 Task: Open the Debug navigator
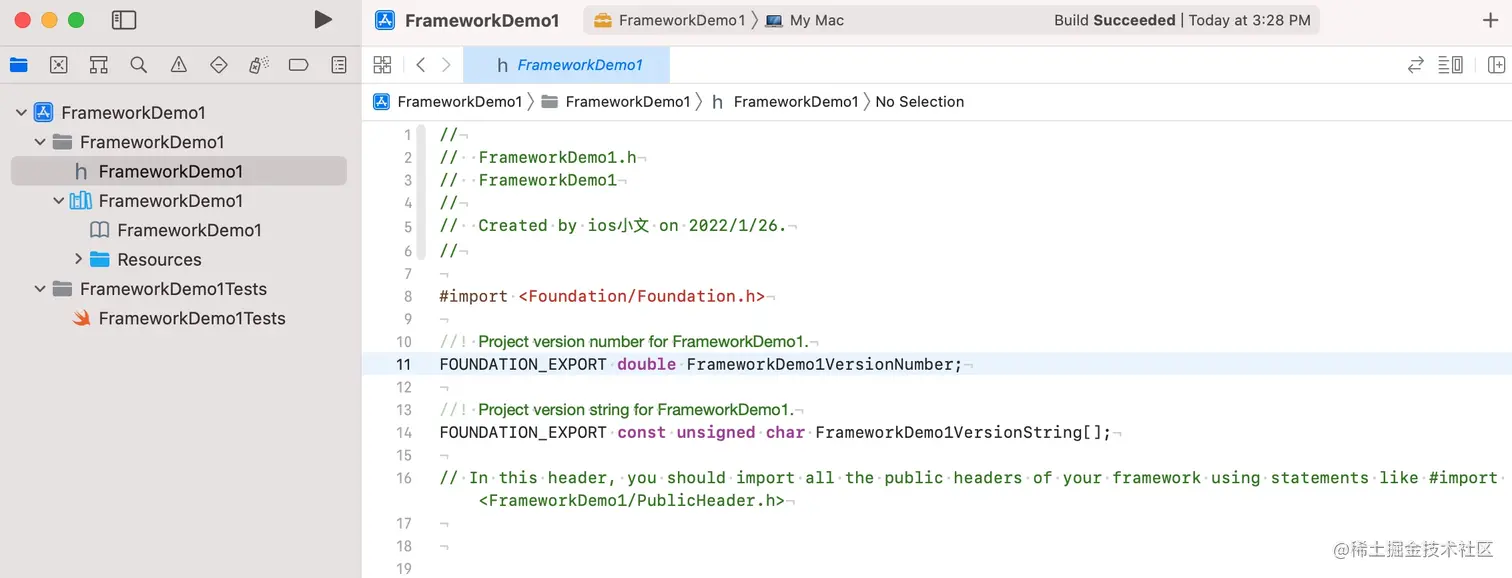258,64
